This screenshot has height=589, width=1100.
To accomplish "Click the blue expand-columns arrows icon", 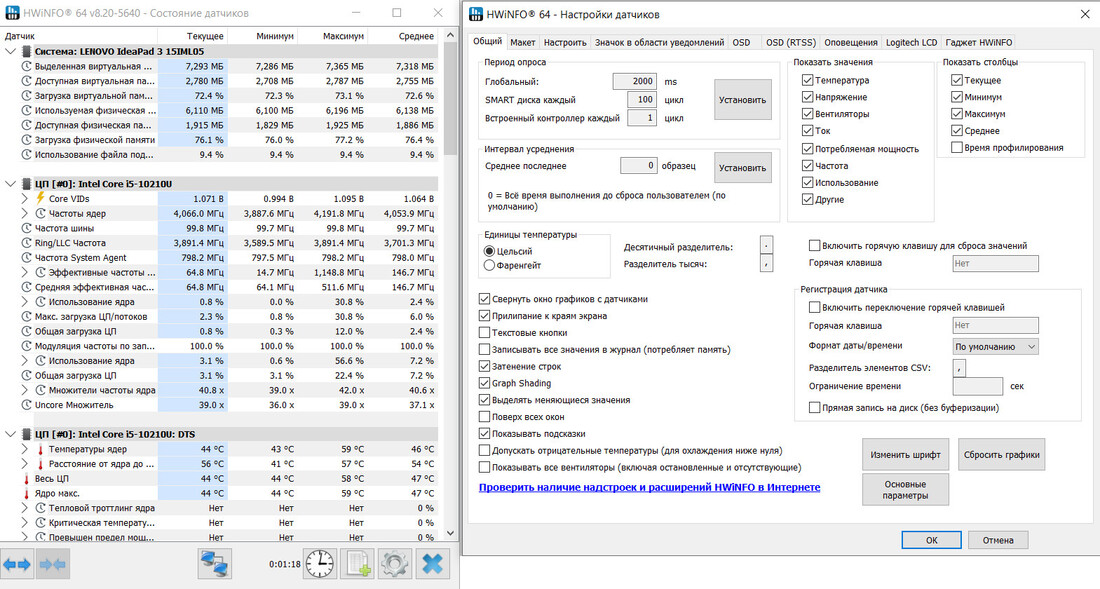I will coord(17,564).
